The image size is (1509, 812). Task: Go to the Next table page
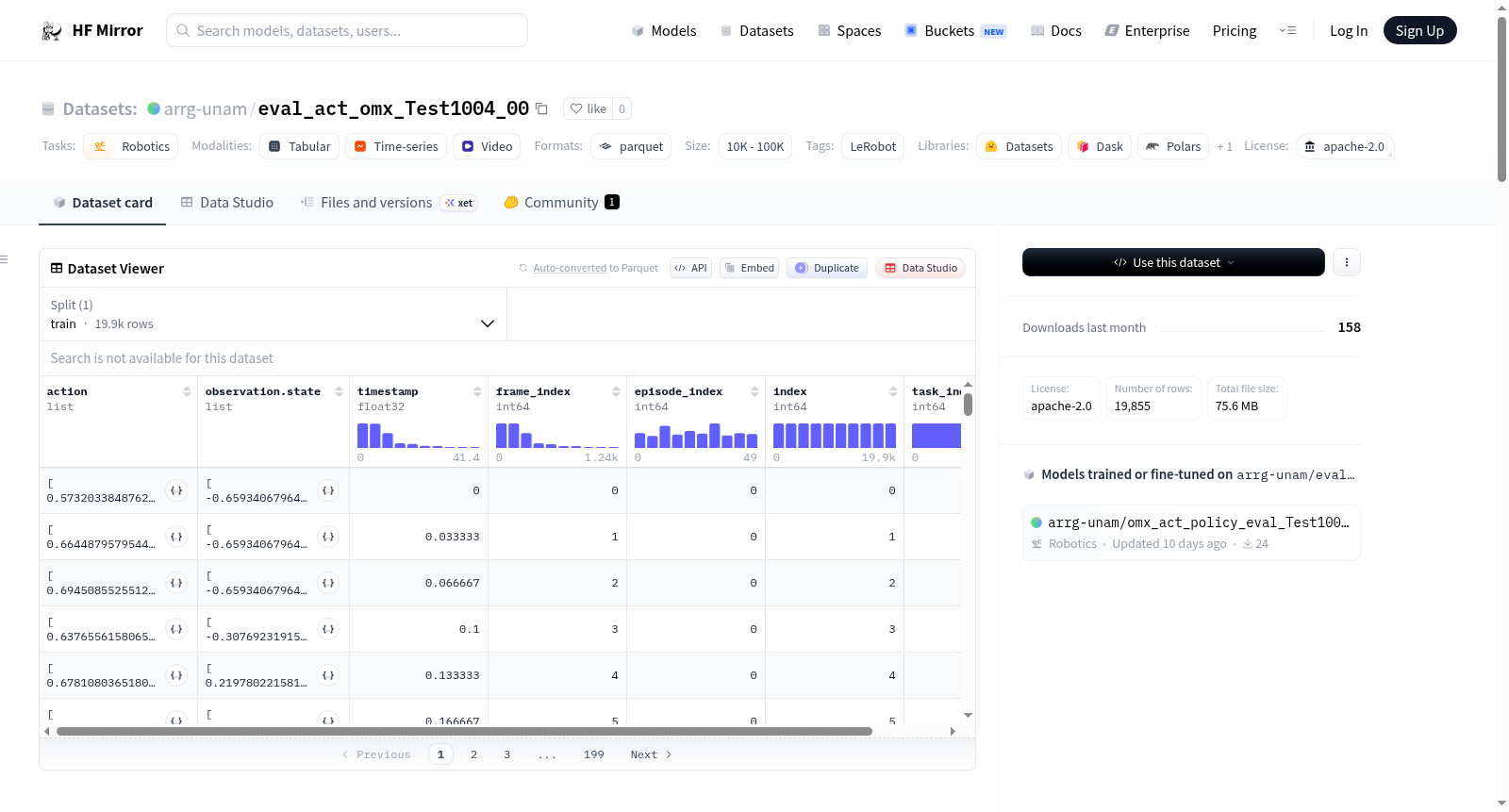click(651, 754)
